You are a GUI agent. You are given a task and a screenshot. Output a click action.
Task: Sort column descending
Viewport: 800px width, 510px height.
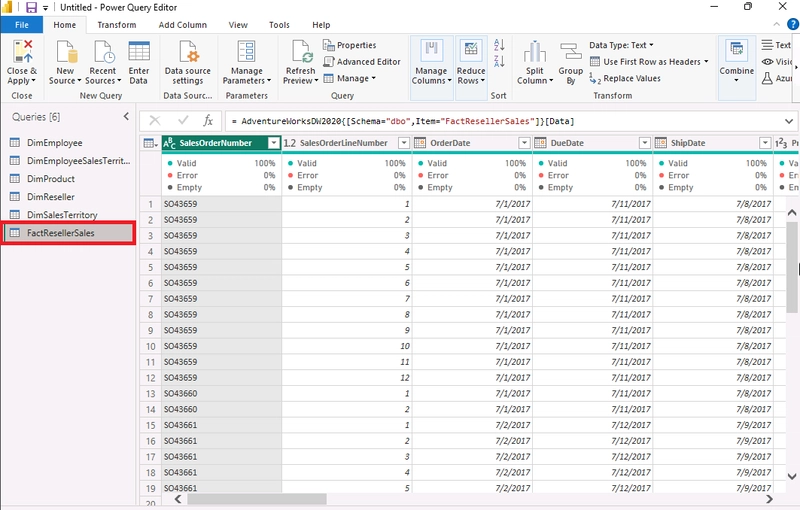499,62
